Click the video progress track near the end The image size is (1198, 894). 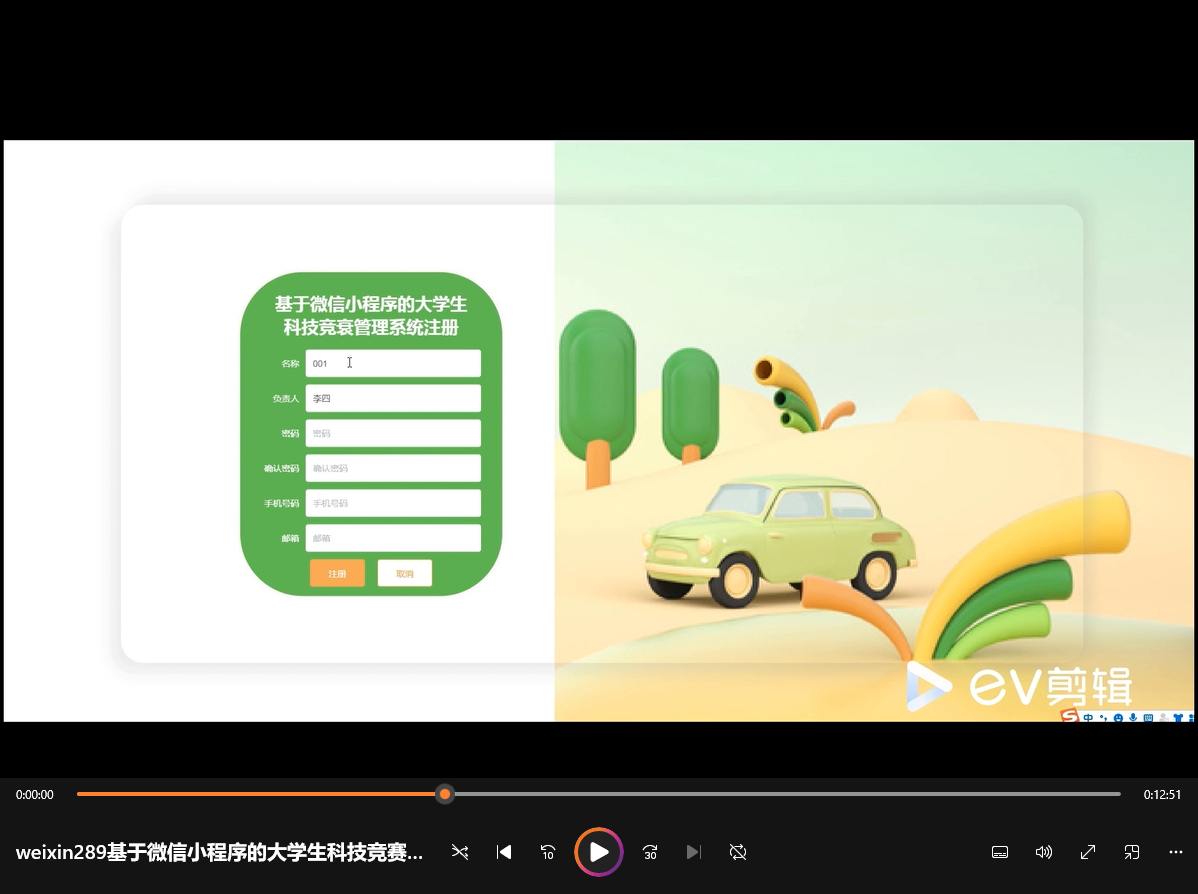pos(1100,794)
